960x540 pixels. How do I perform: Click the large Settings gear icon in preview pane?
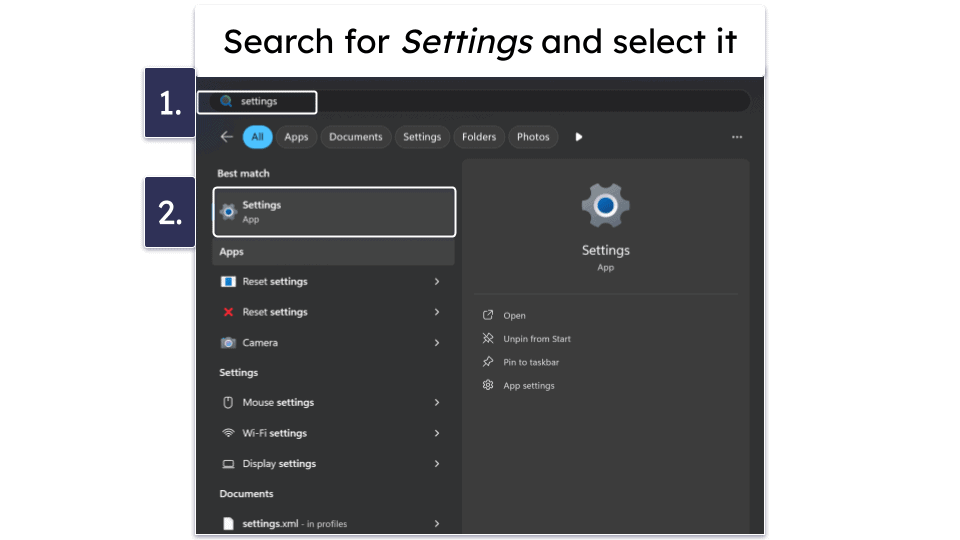(605, 206)
